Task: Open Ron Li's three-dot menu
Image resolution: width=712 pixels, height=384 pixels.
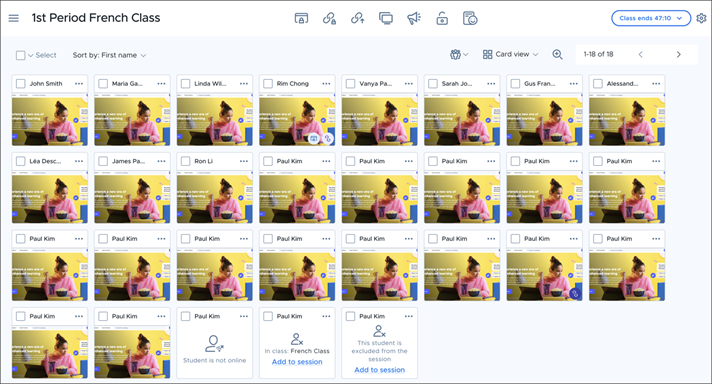Action: [244, 161]
